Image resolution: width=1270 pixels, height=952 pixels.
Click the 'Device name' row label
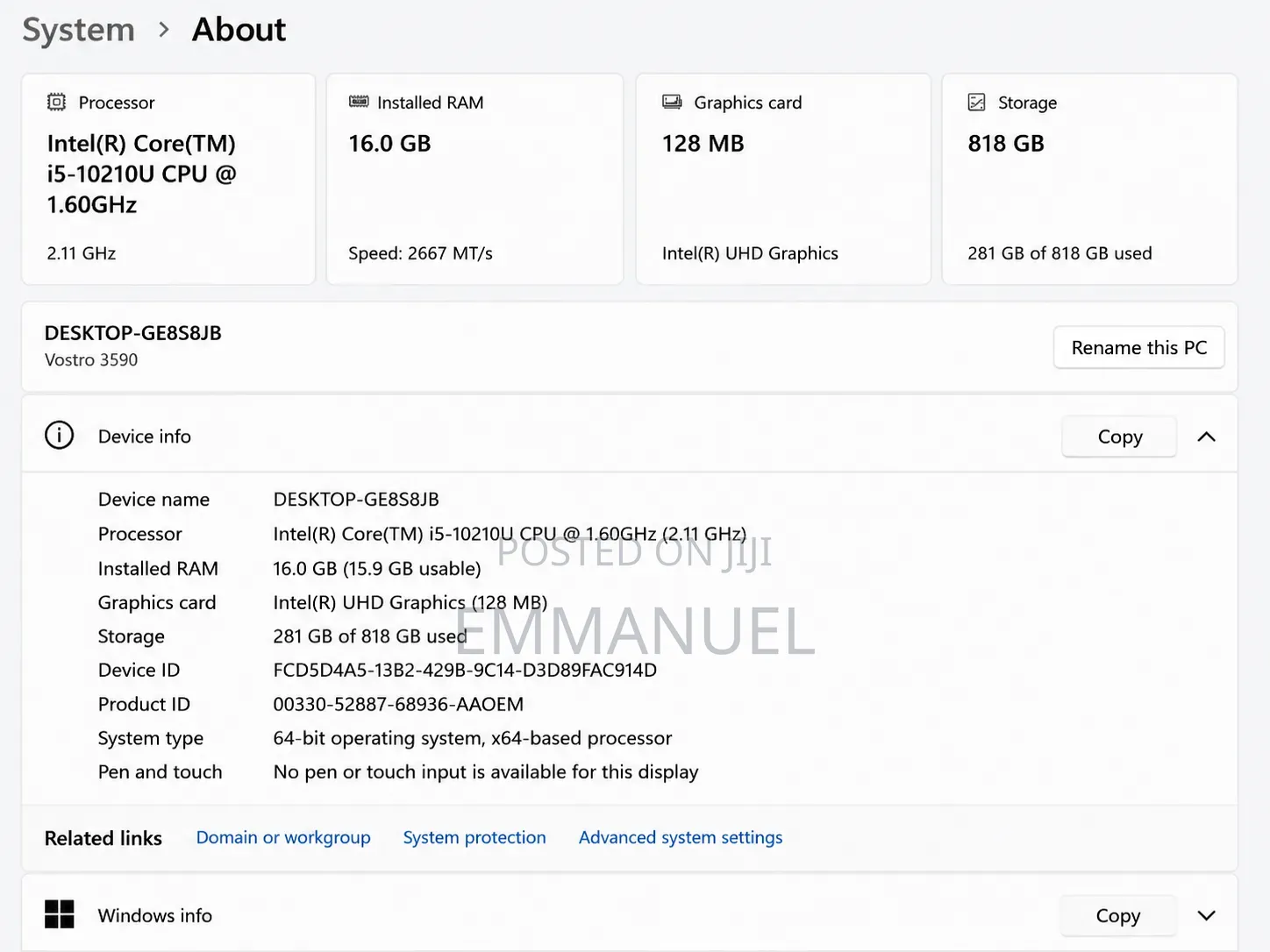pos(153,500)
